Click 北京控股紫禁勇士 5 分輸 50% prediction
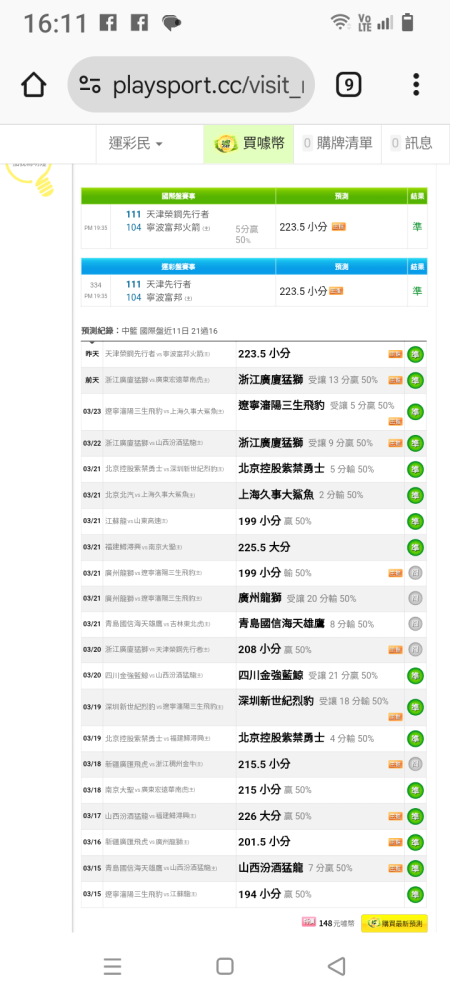450x1000 pixels. point(306,469)
